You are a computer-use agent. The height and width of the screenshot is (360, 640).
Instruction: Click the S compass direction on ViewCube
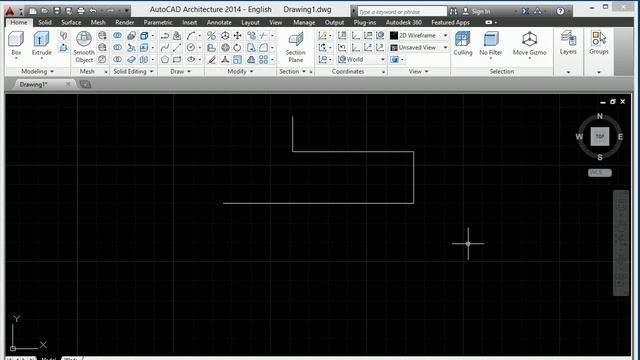pyautogui.click(x=600, y=157)
